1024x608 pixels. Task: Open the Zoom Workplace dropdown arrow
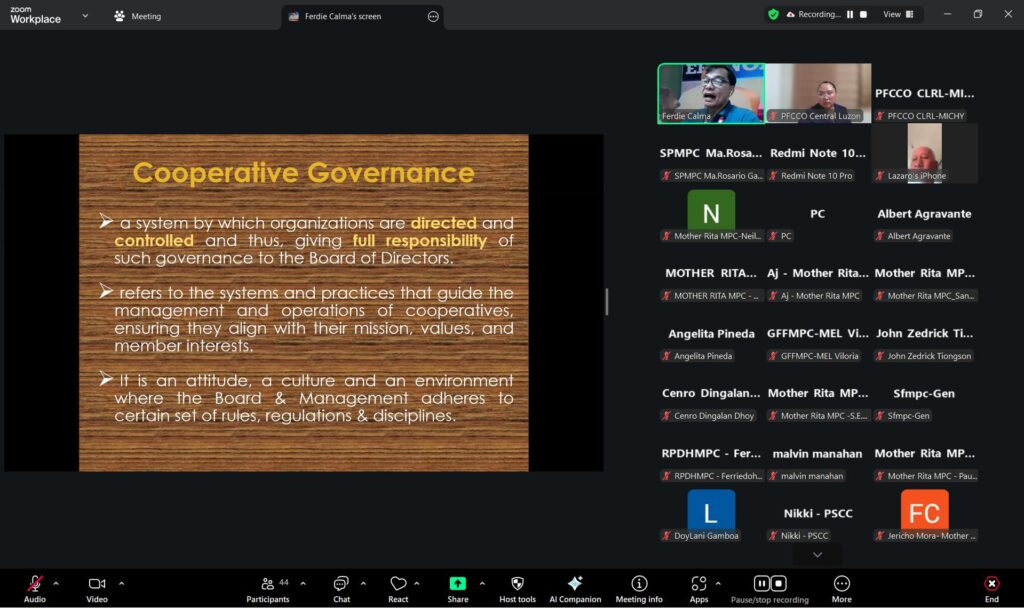point(85,16)
